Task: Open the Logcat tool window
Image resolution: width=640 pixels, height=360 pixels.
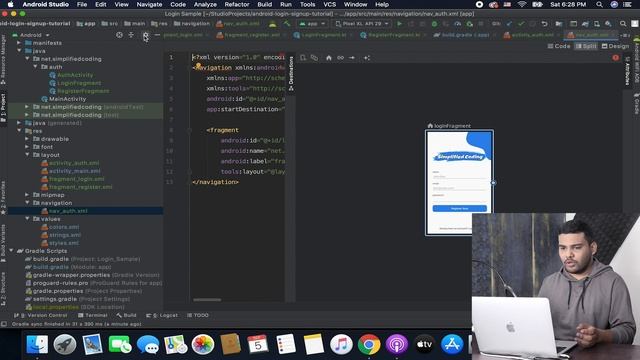Action: pyautogui.click(x=162, y=315)
